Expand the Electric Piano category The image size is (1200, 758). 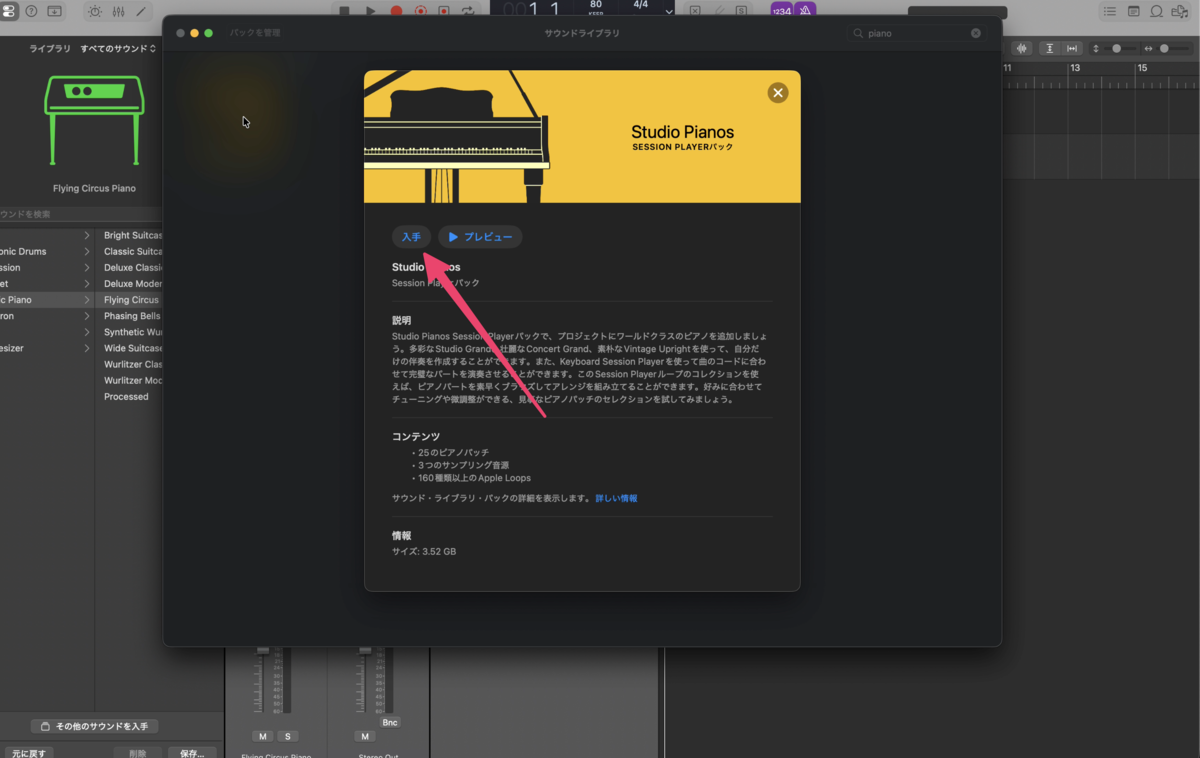(46, 300)
